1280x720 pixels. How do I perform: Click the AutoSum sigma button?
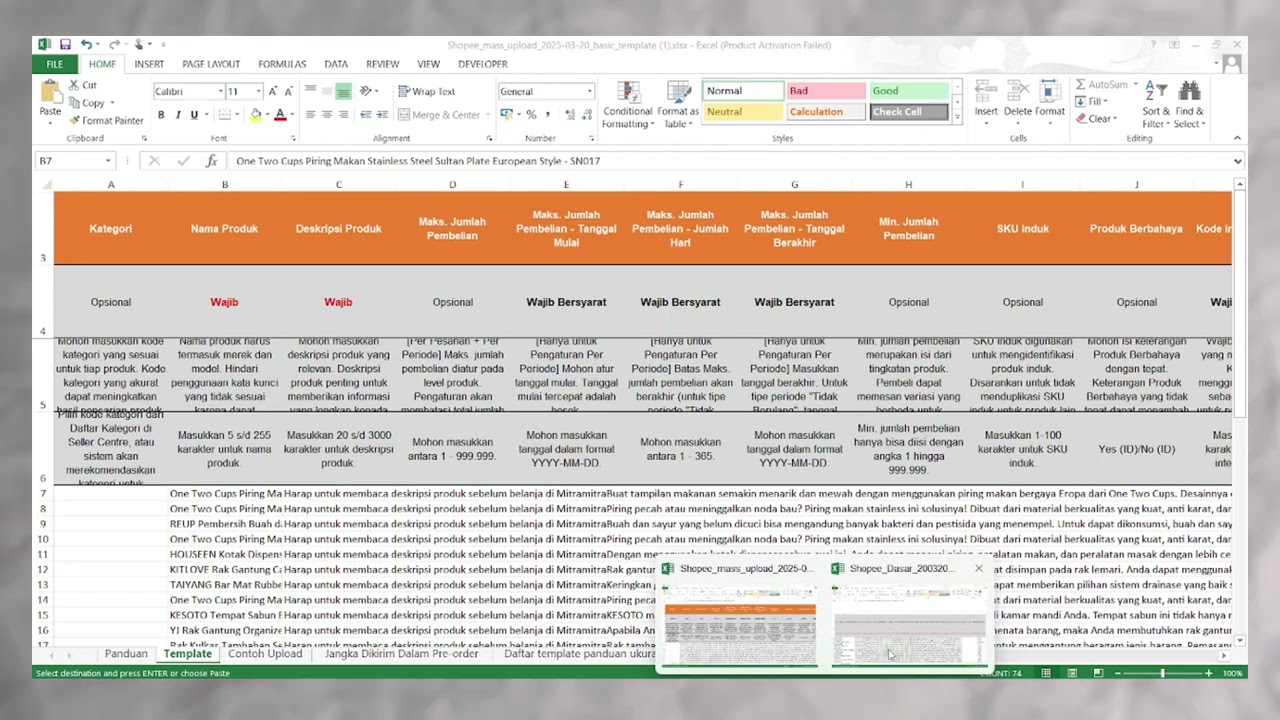(x=1081, y=85)
